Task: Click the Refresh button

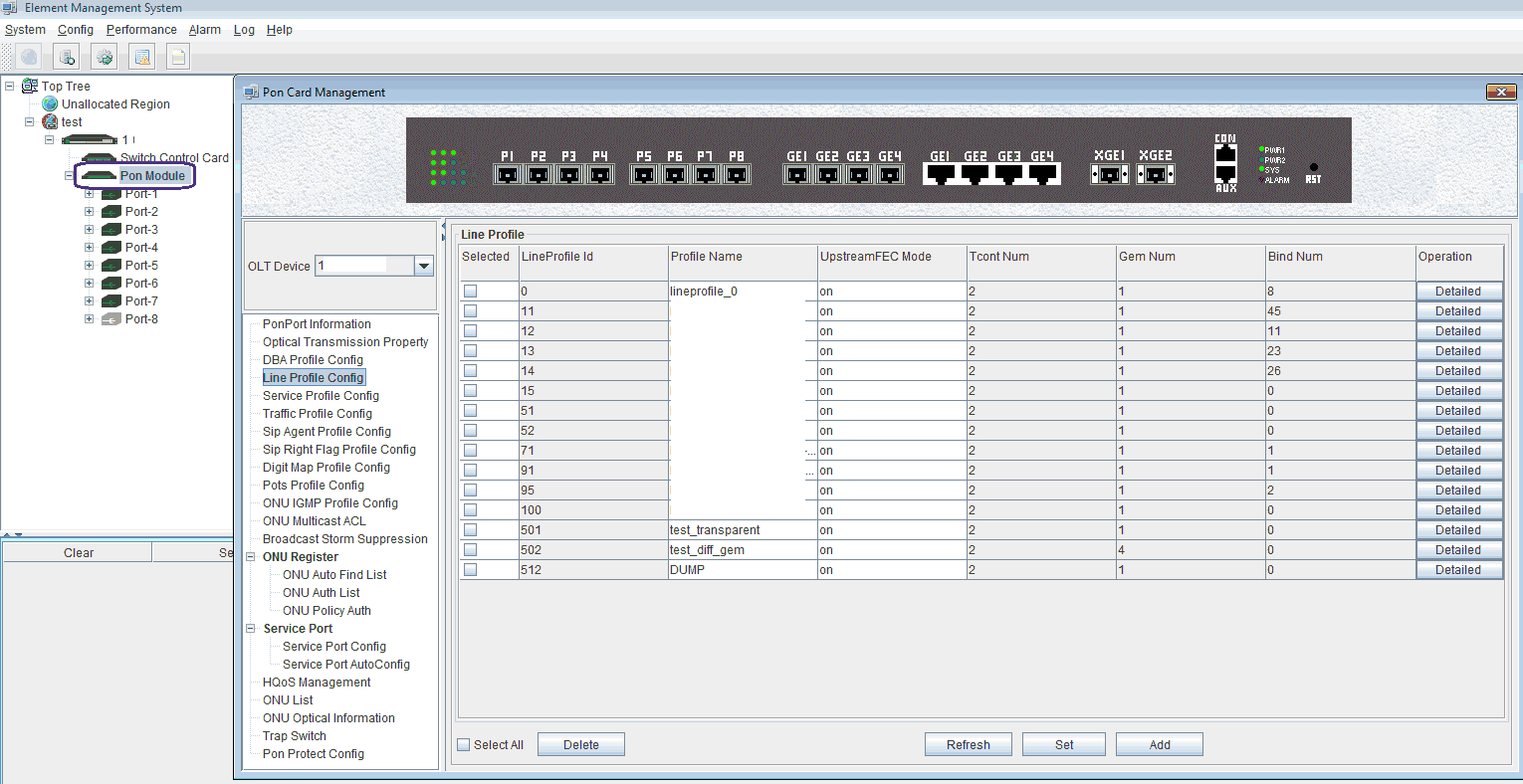Action: click(x=968, y=745)
